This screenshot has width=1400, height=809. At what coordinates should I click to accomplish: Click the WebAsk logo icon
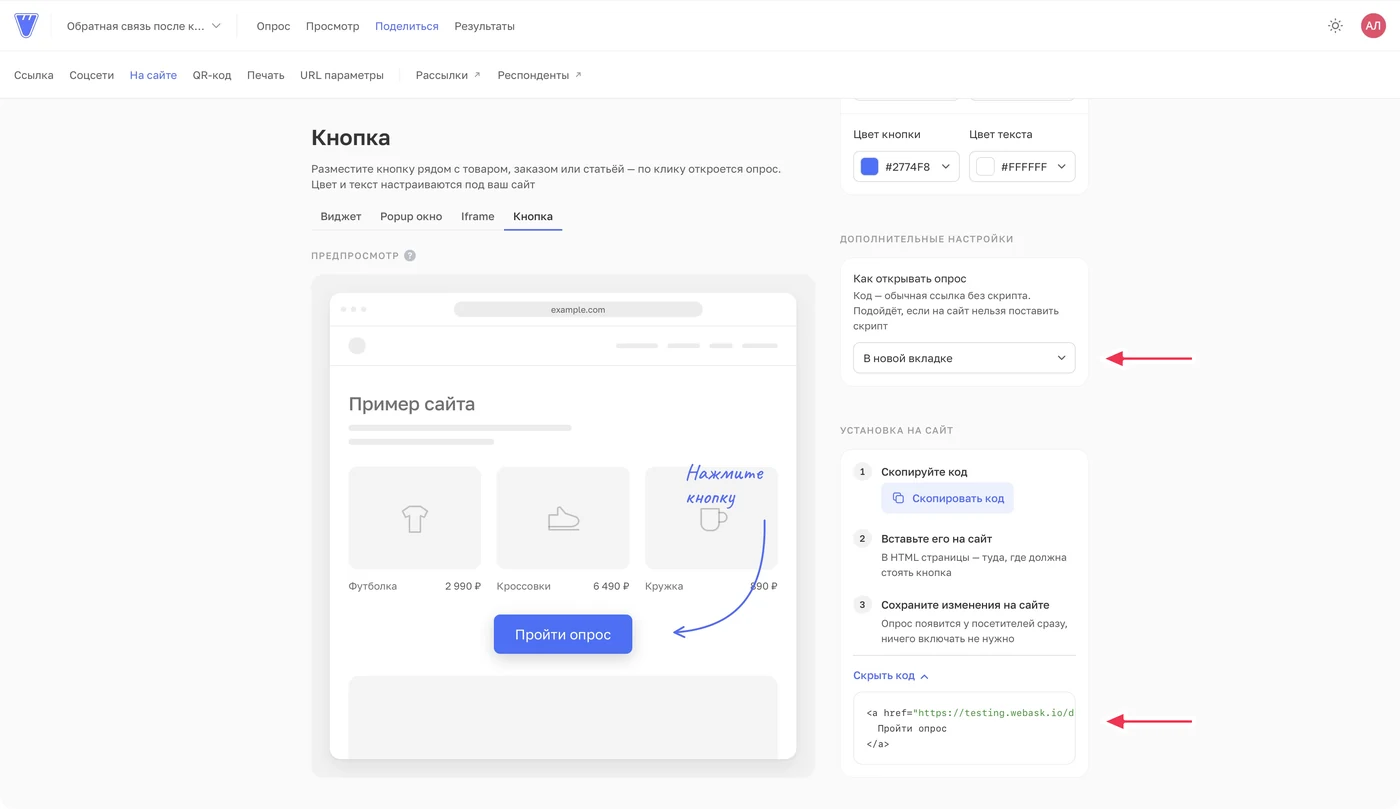[26, 26]
